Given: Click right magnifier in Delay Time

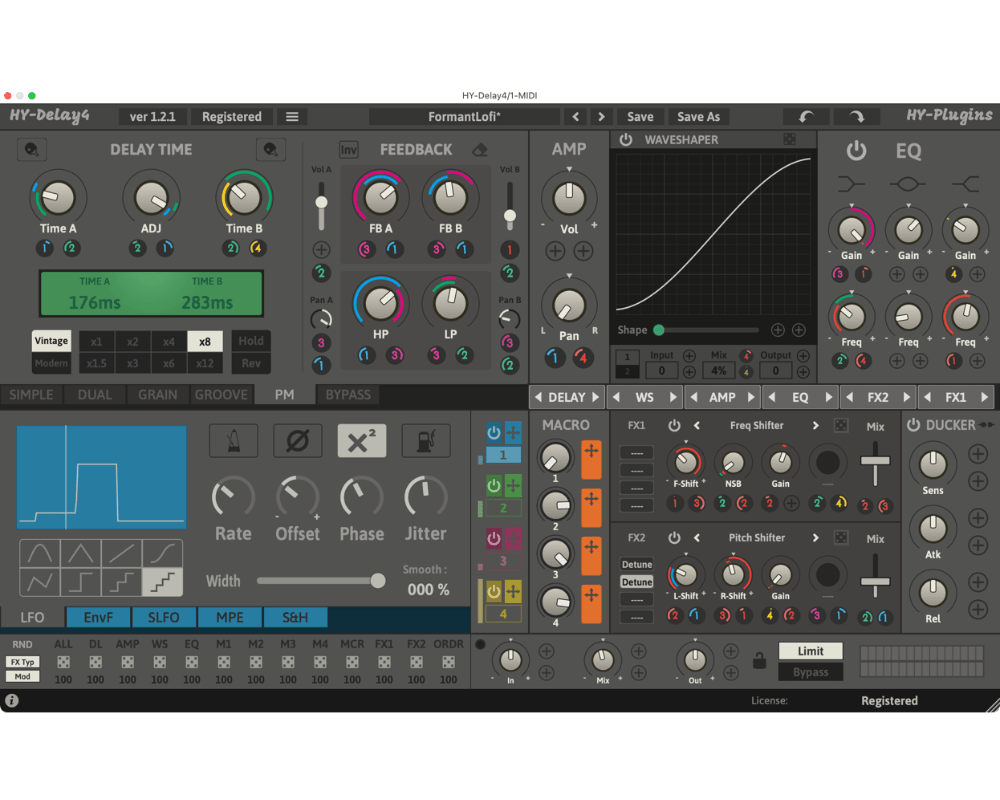Looking at the screenshot, I should (270, 150).
